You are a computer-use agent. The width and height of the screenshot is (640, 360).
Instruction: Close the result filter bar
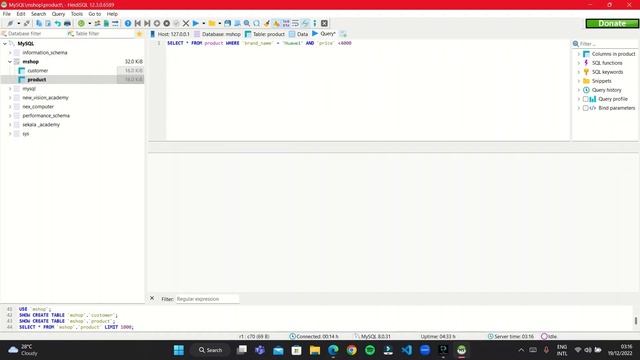click(152, 298)
